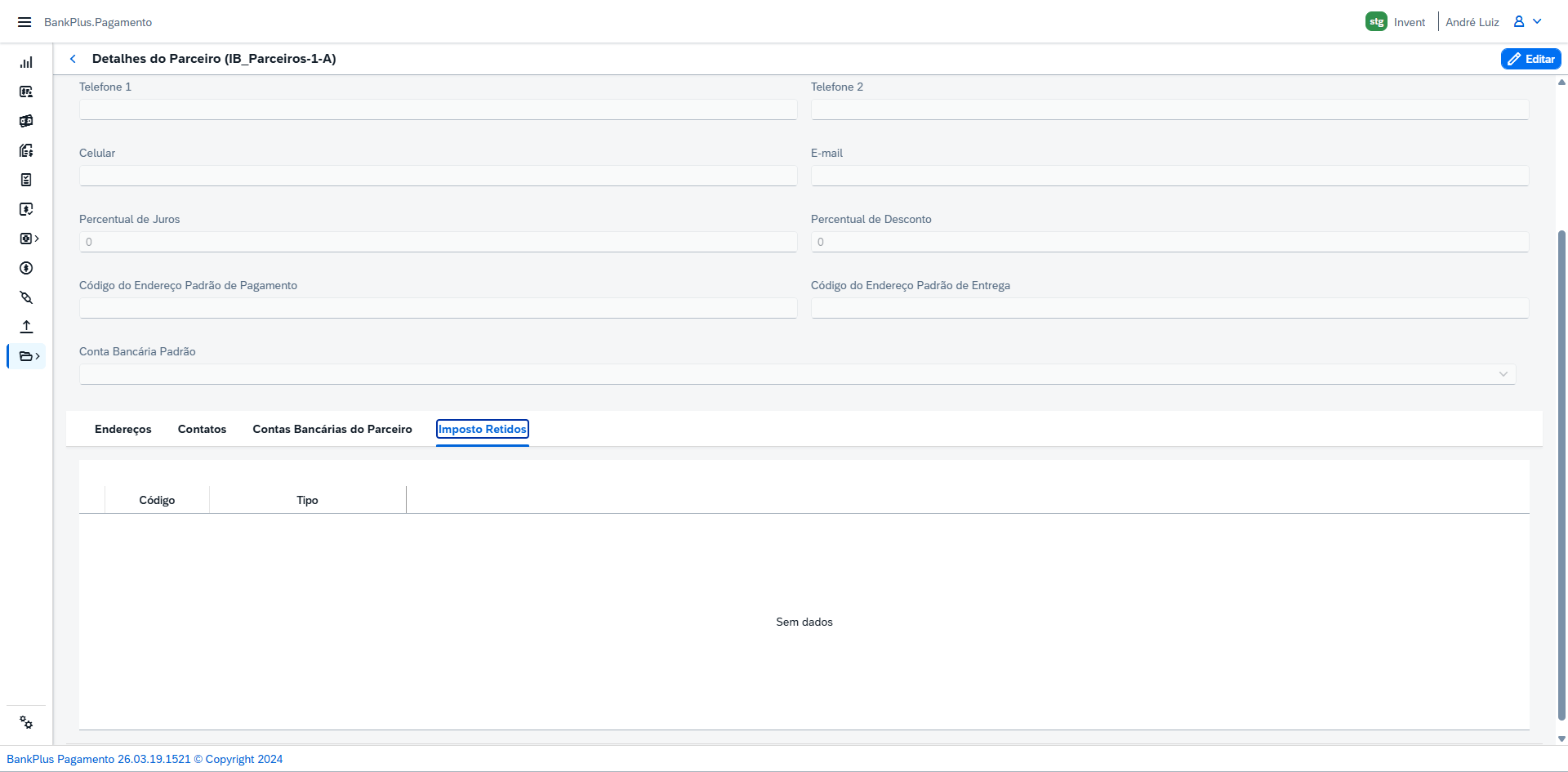Open the folder sidebar menu item
The image size is (1568, 772).
(x=28, y=356)
